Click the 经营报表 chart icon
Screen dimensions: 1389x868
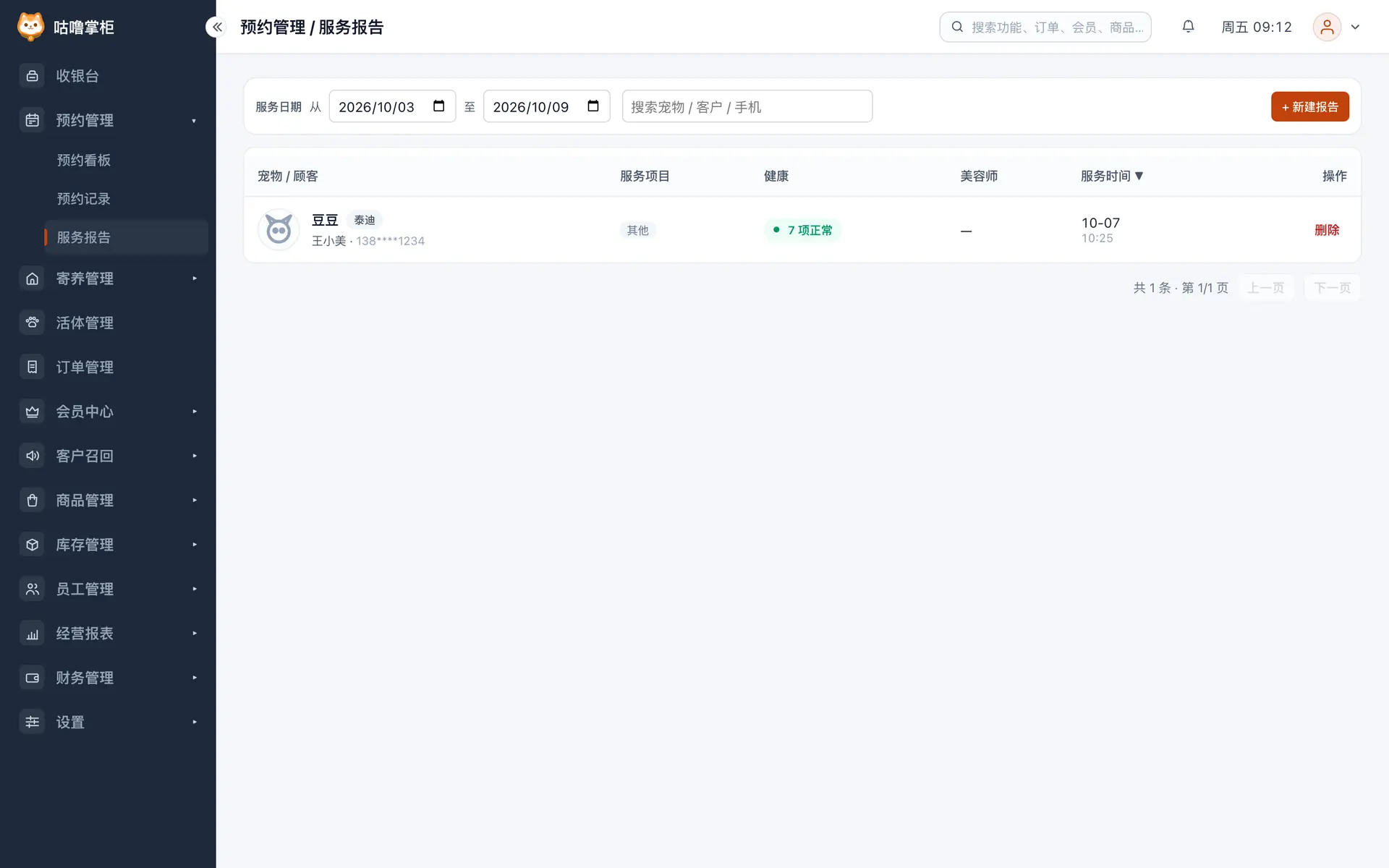coord(32,633)
